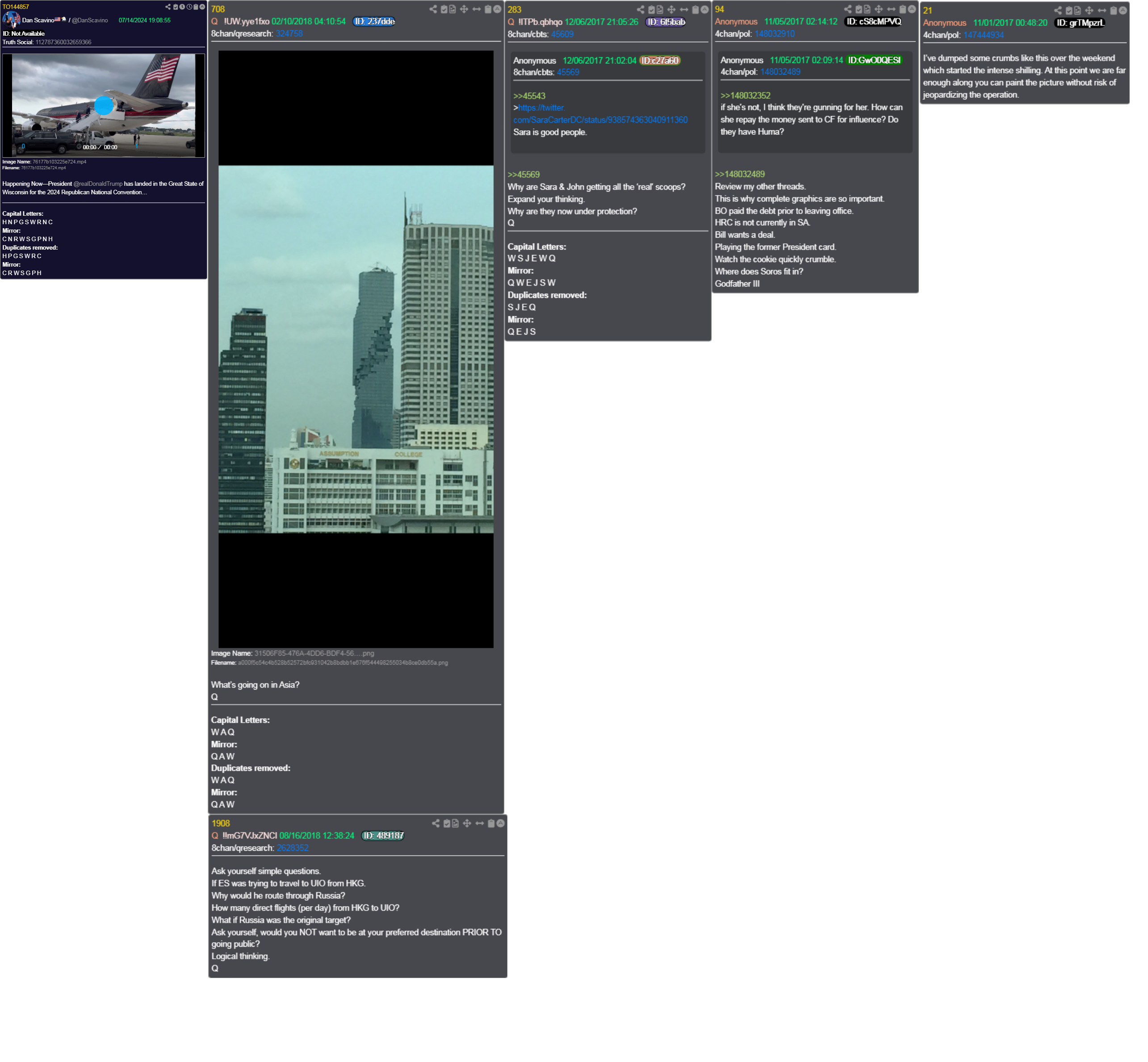
Task: Click the horizontal arrows icon on post 1908
Action: (x=479, y=824)
